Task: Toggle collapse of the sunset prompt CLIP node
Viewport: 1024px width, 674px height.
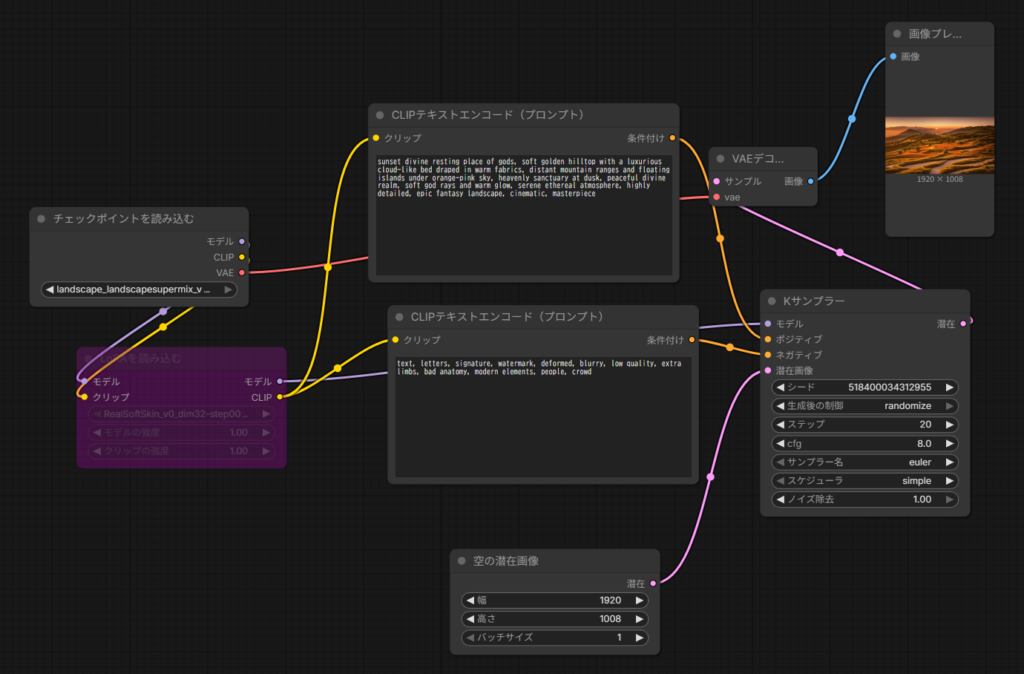Action: tap(381, 115)
